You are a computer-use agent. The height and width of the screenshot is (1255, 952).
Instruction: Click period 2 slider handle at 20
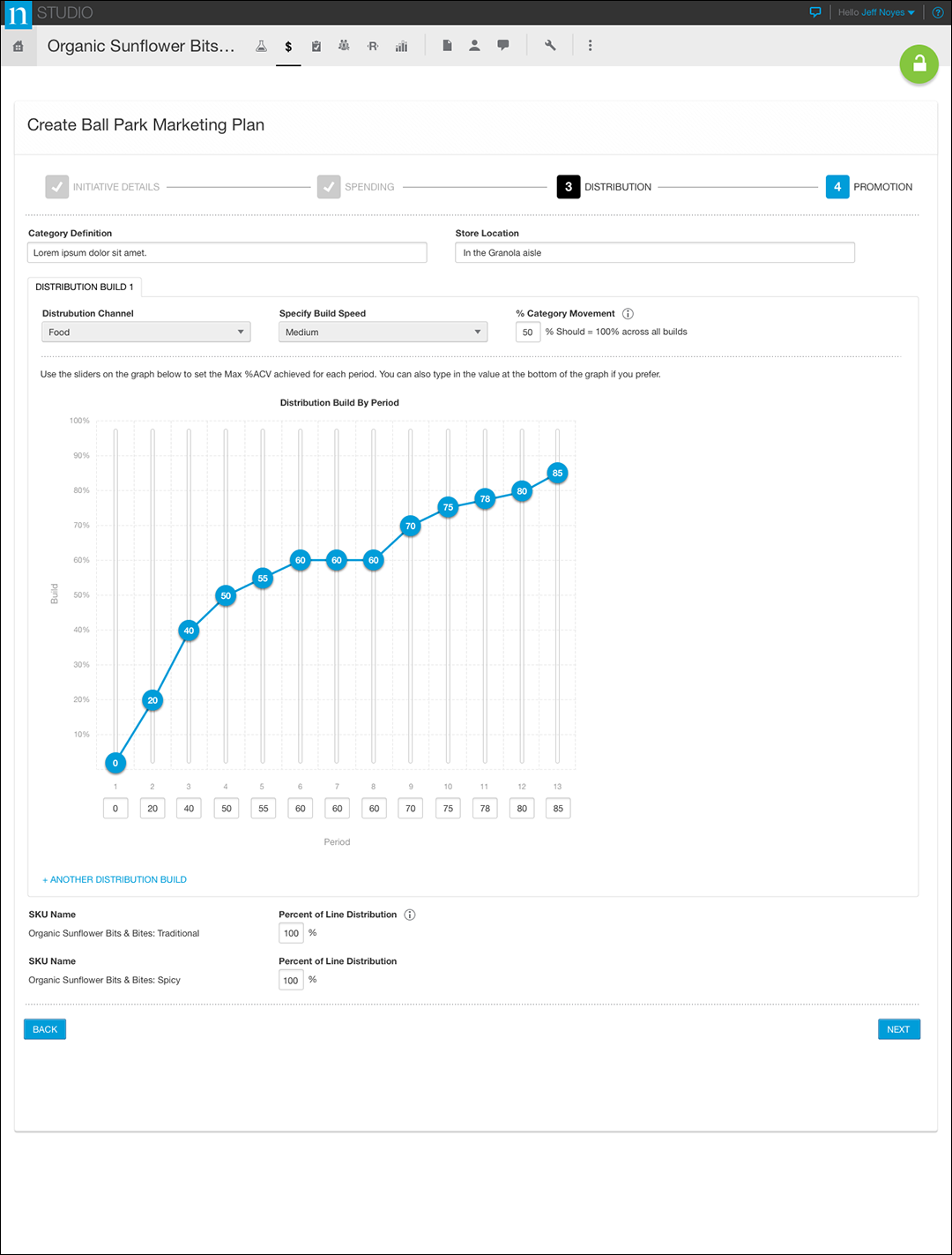tap(152, 700)
